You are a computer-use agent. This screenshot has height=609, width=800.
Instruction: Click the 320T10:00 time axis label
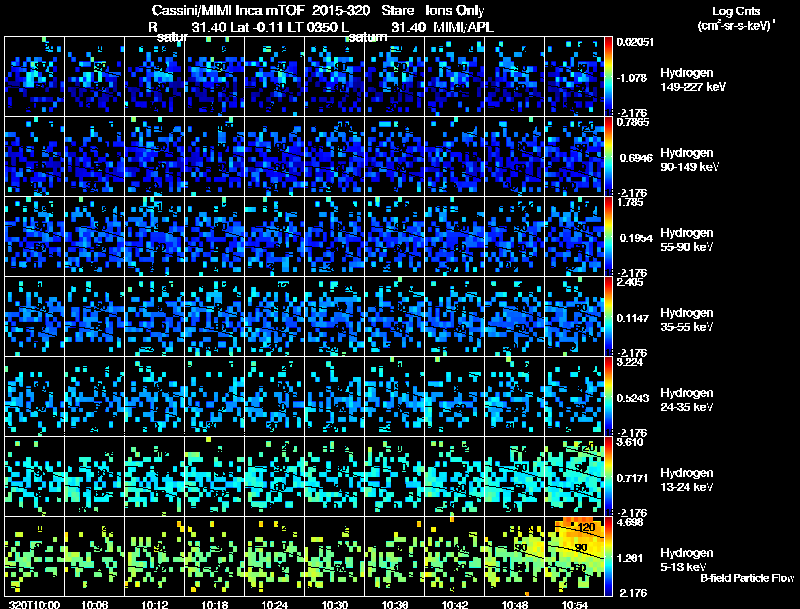(35, 604)
